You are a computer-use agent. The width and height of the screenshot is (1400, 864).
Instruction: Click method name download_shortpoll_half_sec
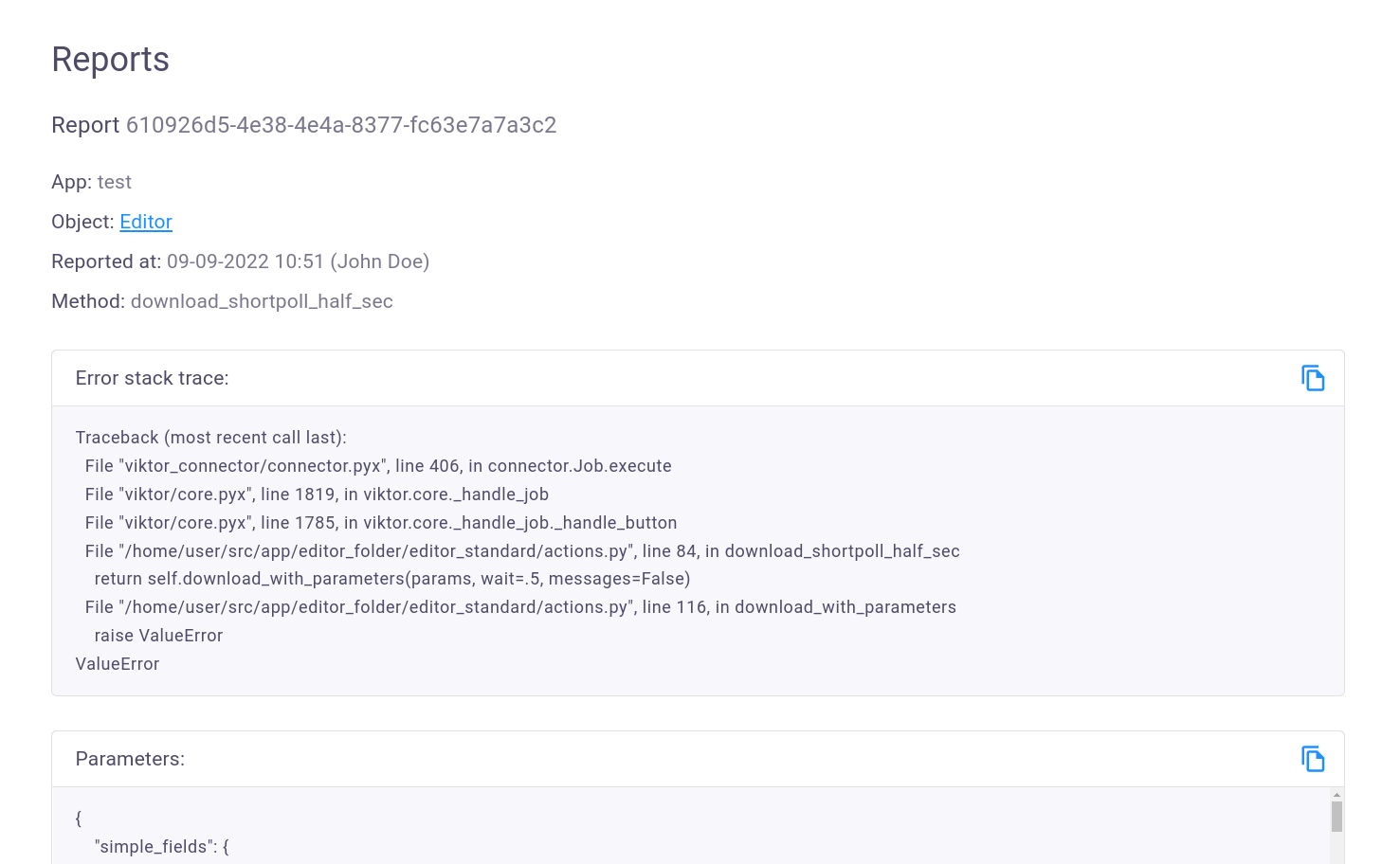click(262, 301)
